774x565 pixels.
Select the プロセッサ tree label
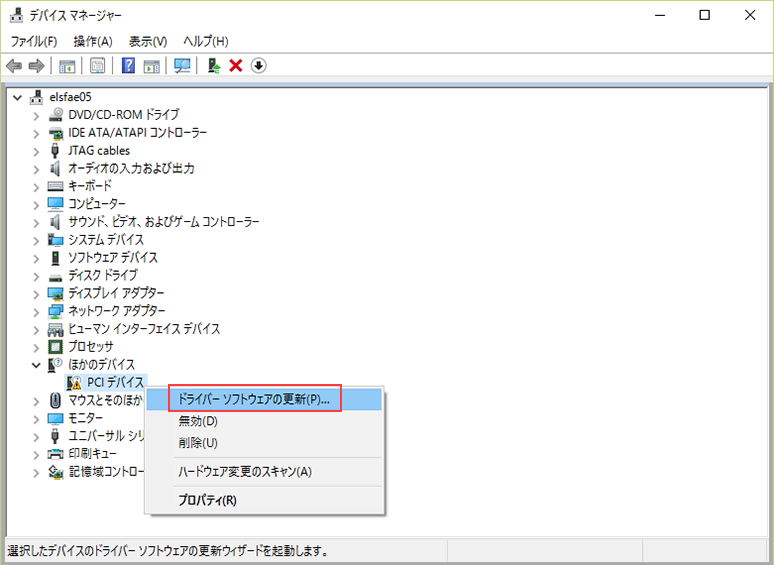(91, 346)
